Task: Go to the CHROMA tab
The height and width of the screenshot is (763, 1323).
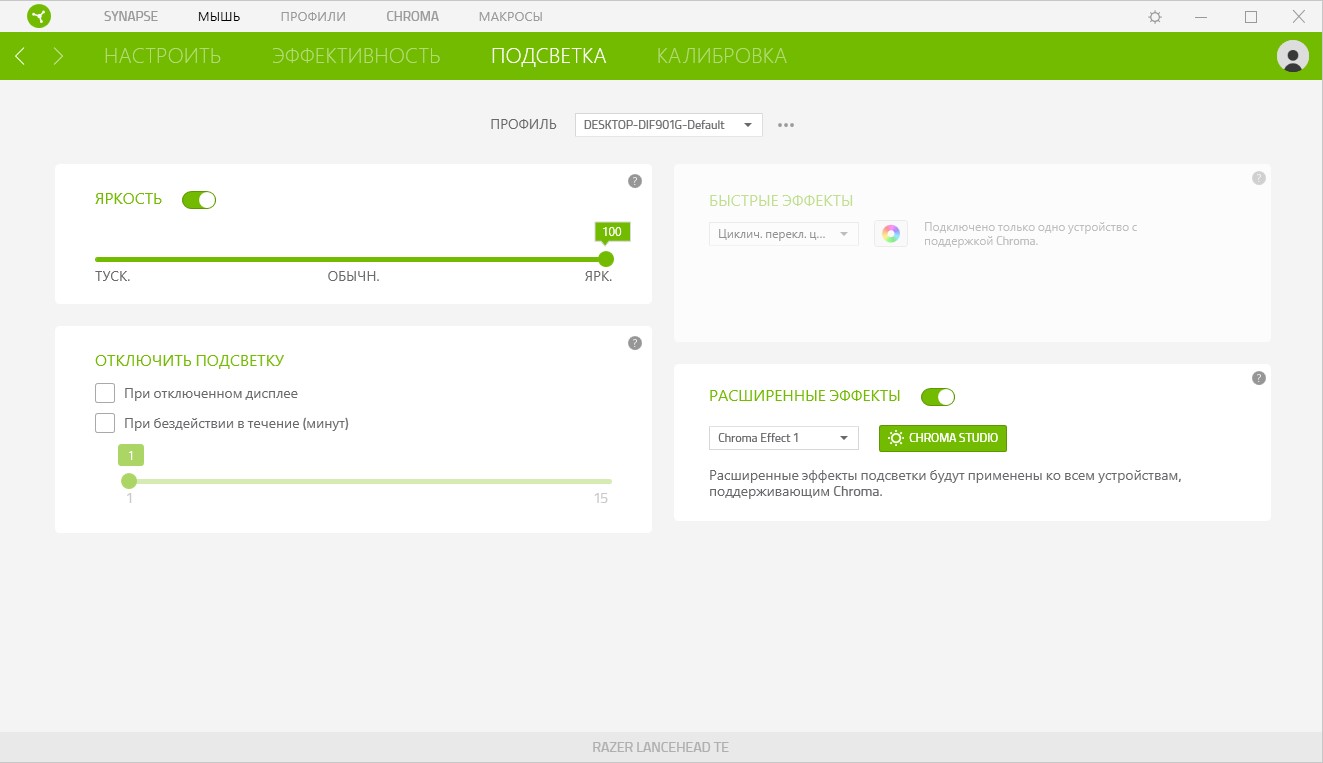Action: (x=412, y=16)
